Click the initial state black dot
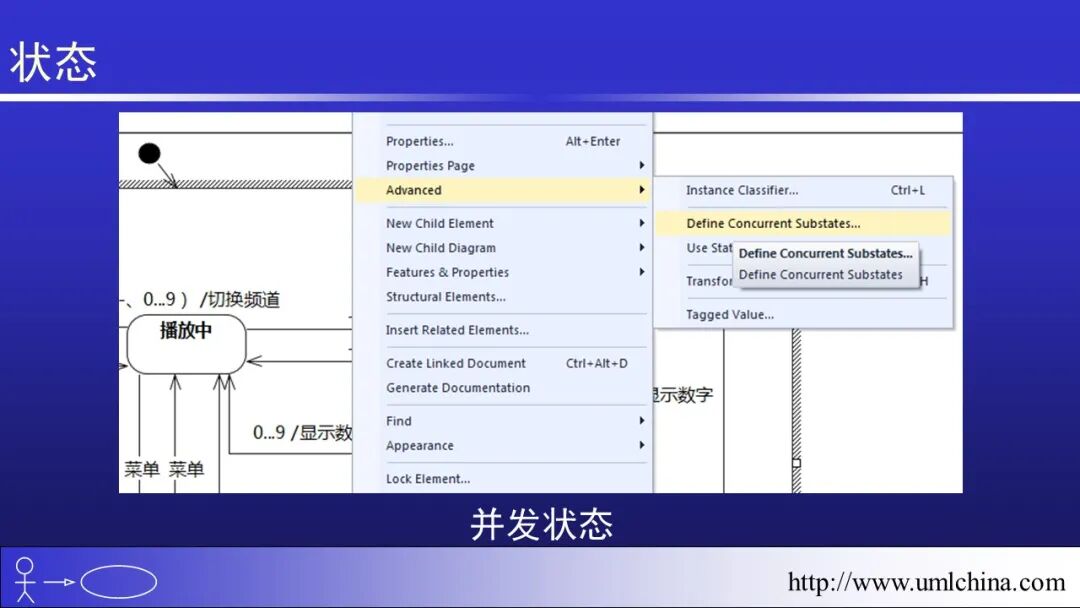 pos(149,152)
